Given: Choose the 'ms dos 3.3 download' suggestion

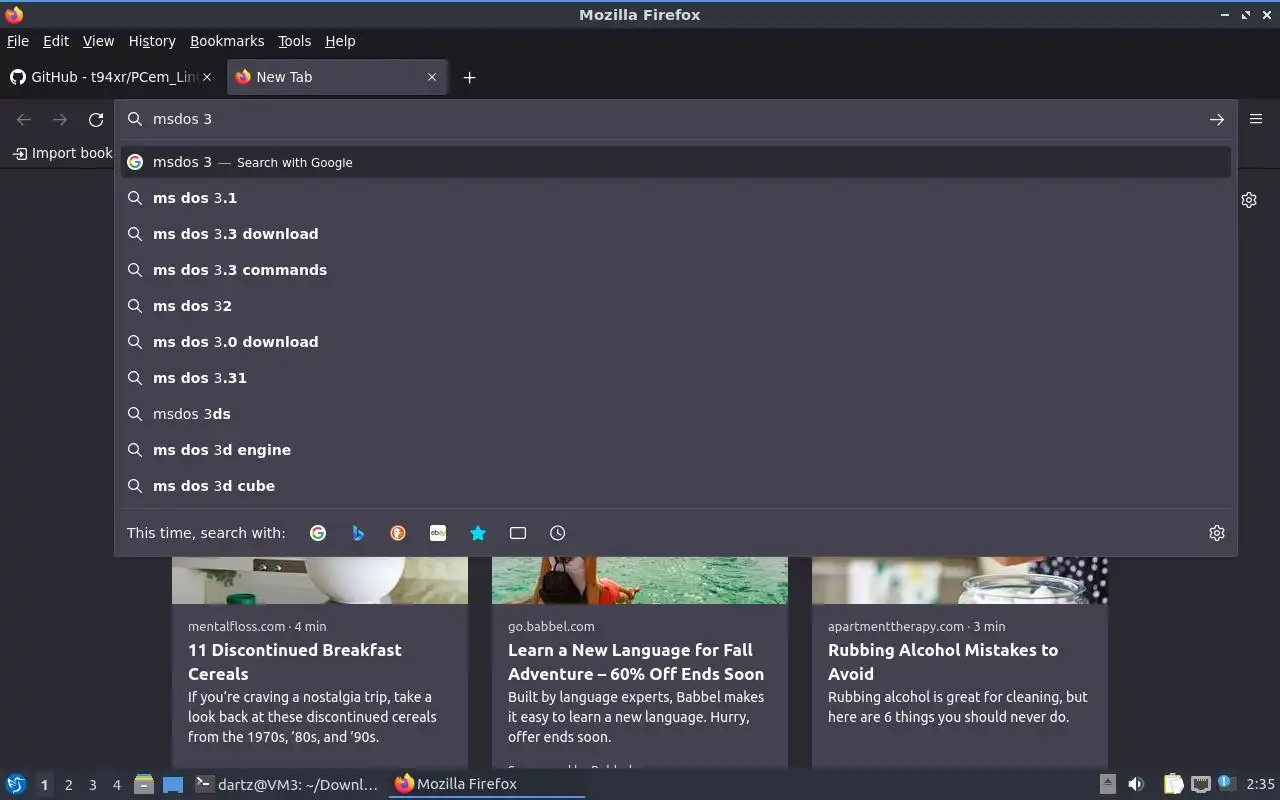Looking at the screenshot, I should pos(676,234).
